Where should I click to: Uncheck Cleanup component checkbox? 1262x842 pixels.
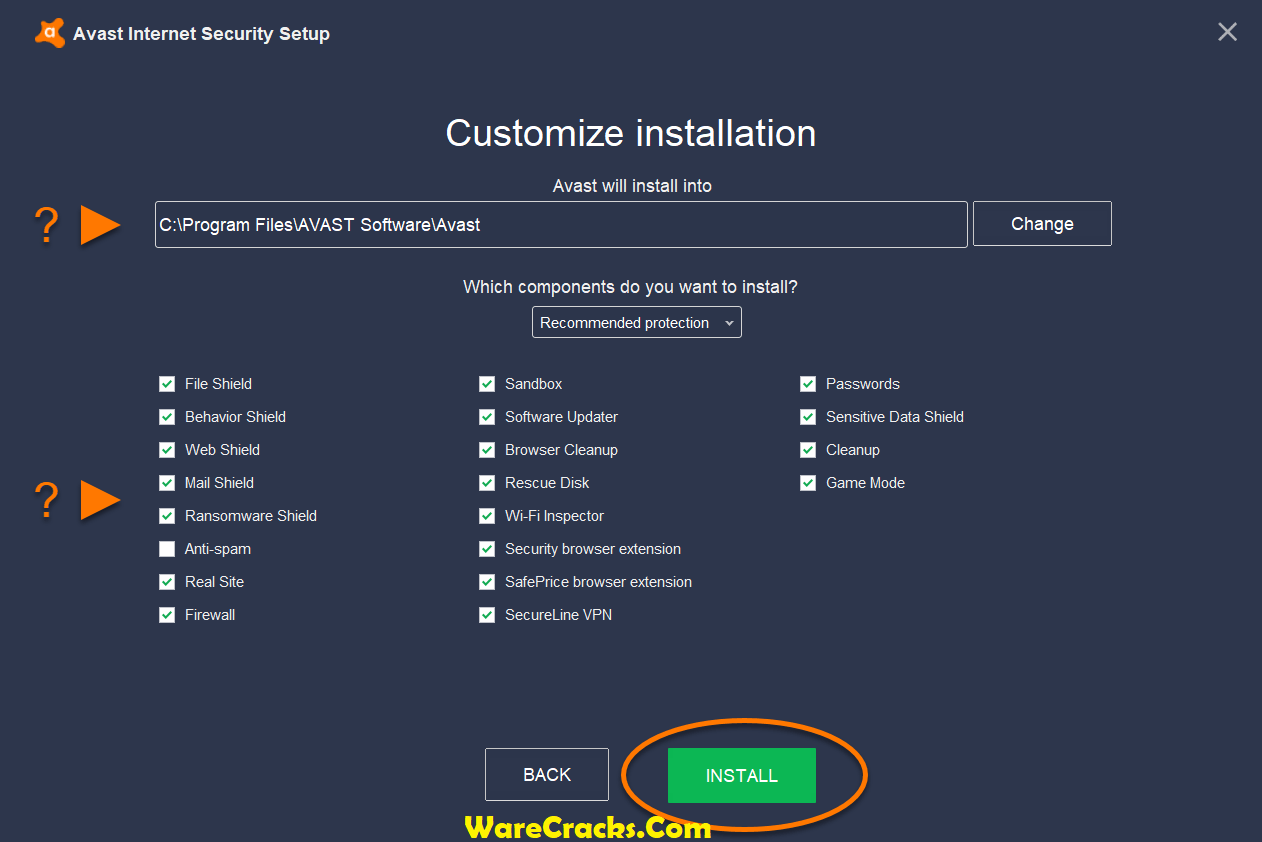[x=808, y=450]
